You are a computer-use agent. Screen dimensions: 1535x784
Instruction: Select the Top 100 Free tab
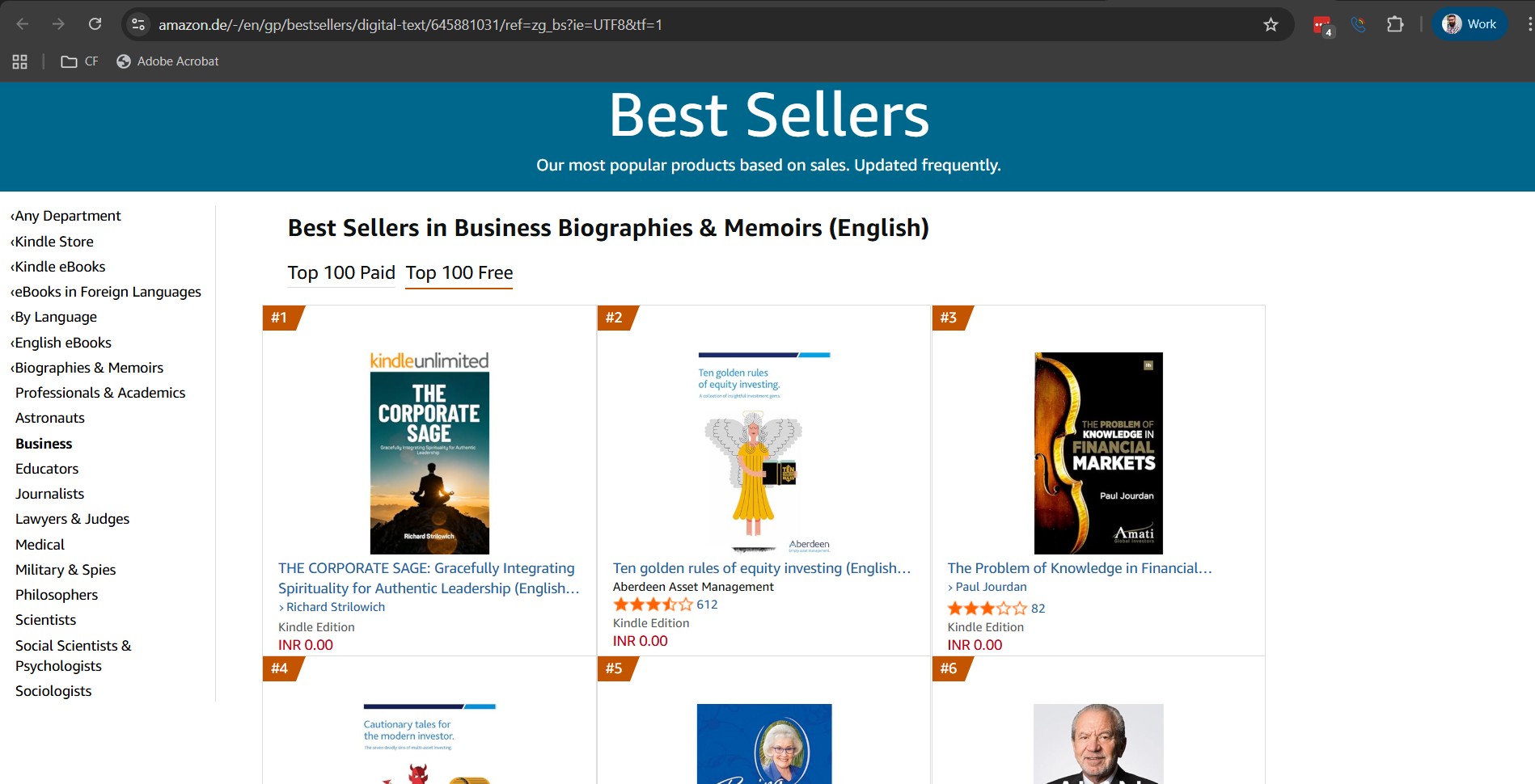tap(459, 272)
